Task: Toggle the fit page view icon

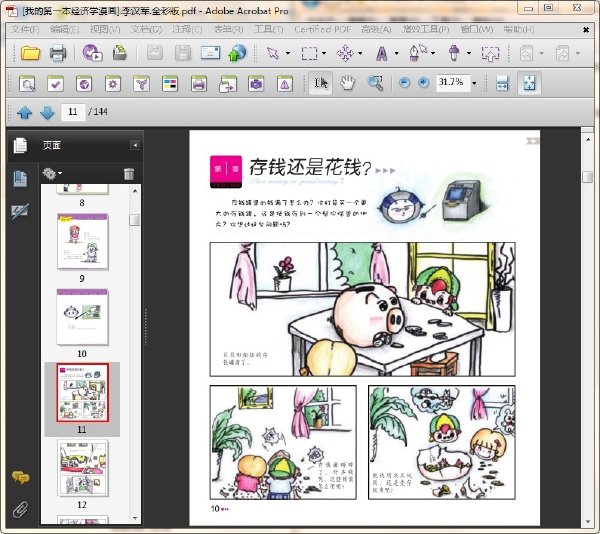Action: [x=529, y=83]
